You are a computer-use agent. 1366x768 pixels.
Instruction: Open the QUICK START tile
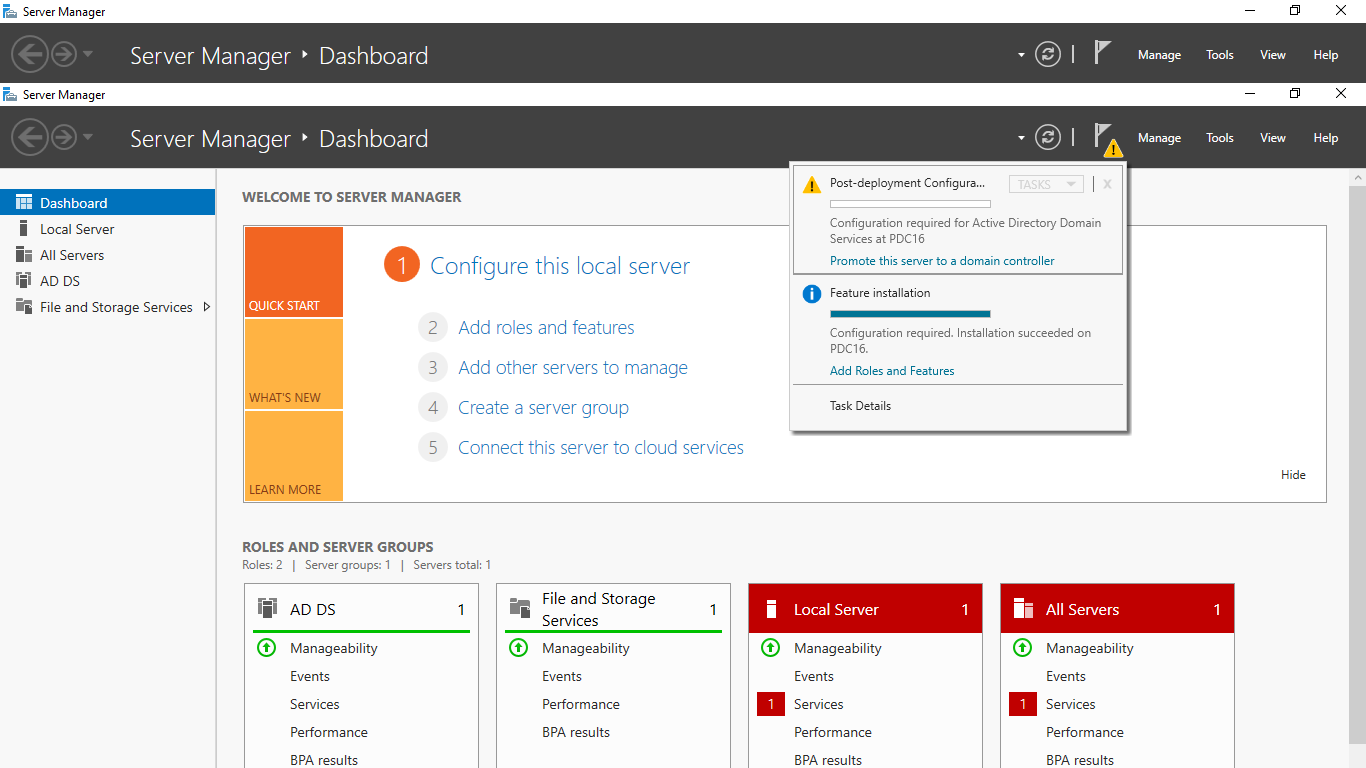[x=293, y=272]
